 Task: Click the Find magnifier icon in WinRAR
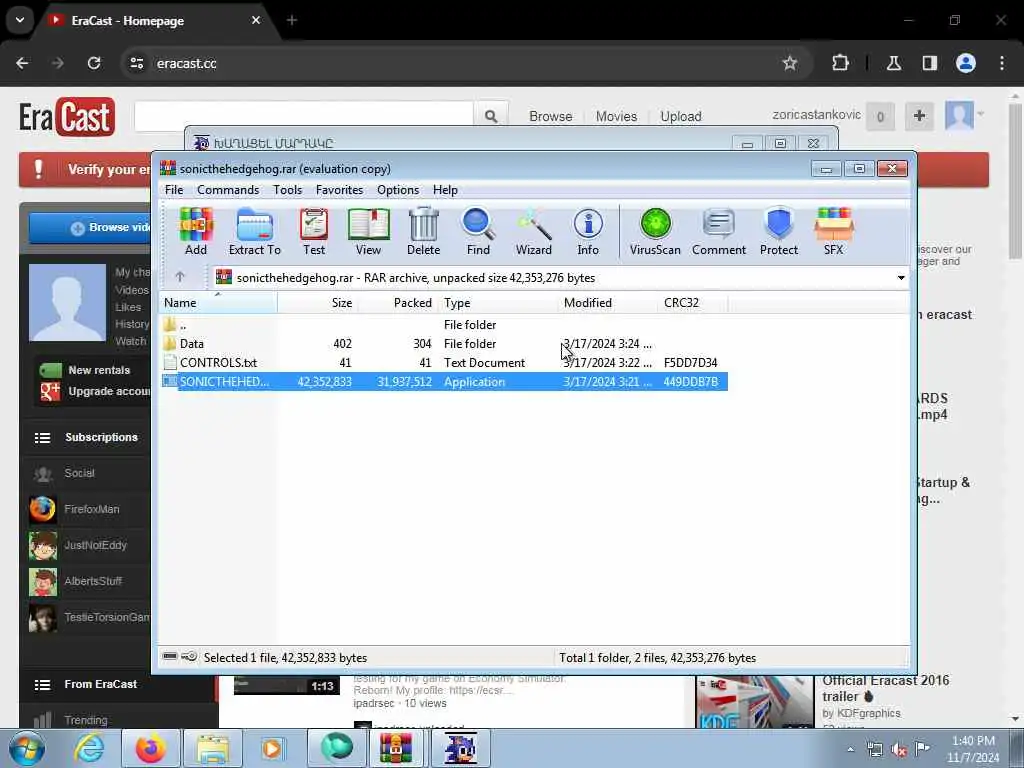click(x=478, y=231)
